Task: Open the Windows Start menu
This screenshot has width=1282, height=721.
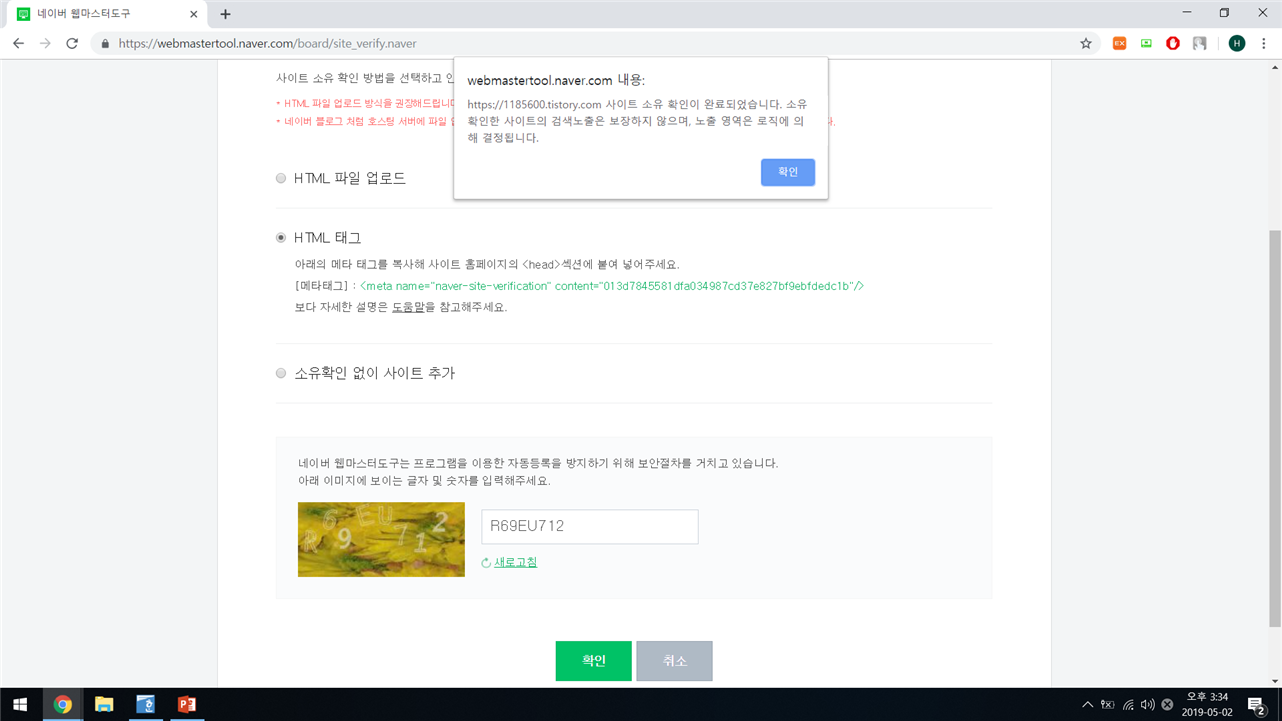Action: pos(20,705)
